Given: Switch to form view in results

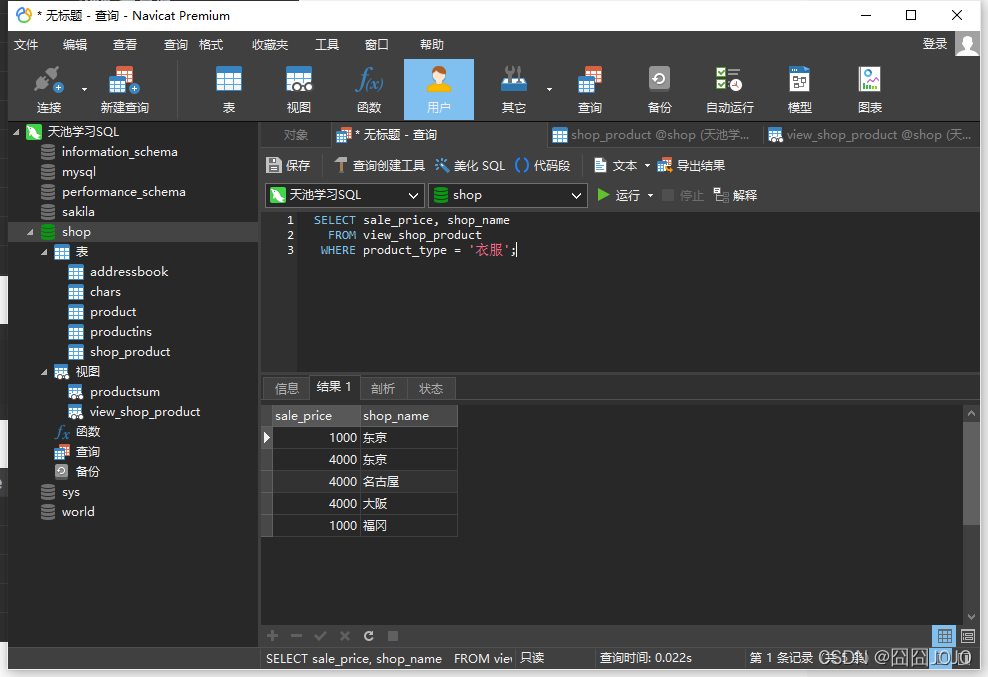Looking at the screenshot, I should 968,636.
